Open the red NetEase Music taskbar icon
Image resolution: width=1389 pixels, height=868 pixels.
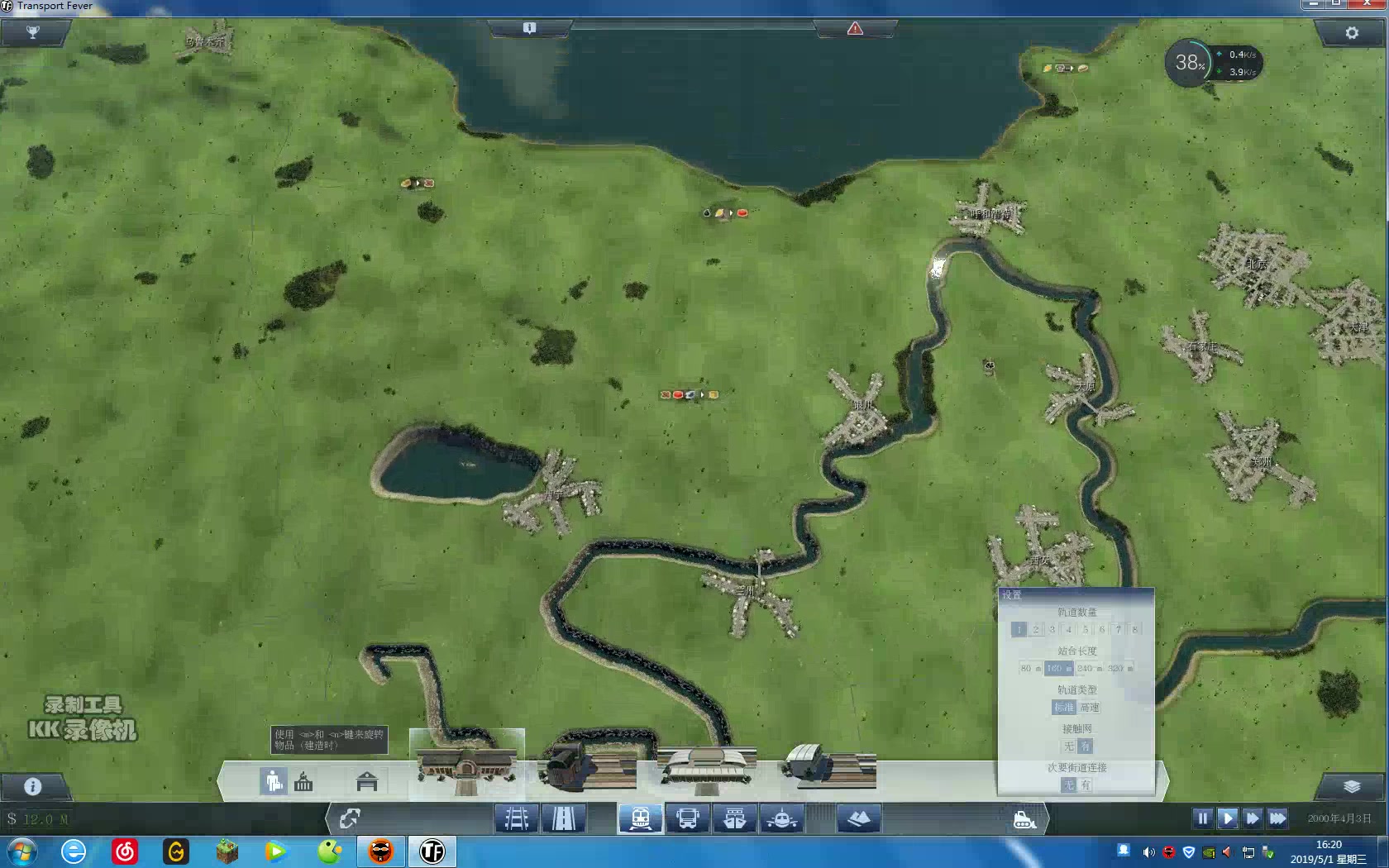[x=125, y=851]
